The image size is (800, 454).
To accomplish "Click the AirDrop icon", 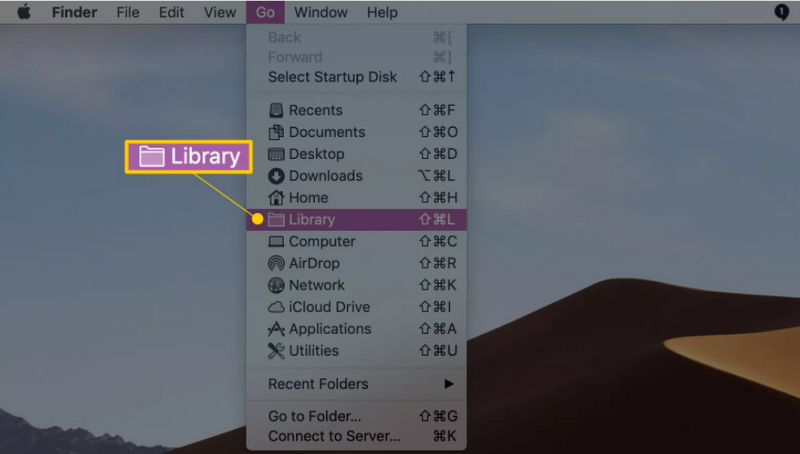I will tap(276, 263).
